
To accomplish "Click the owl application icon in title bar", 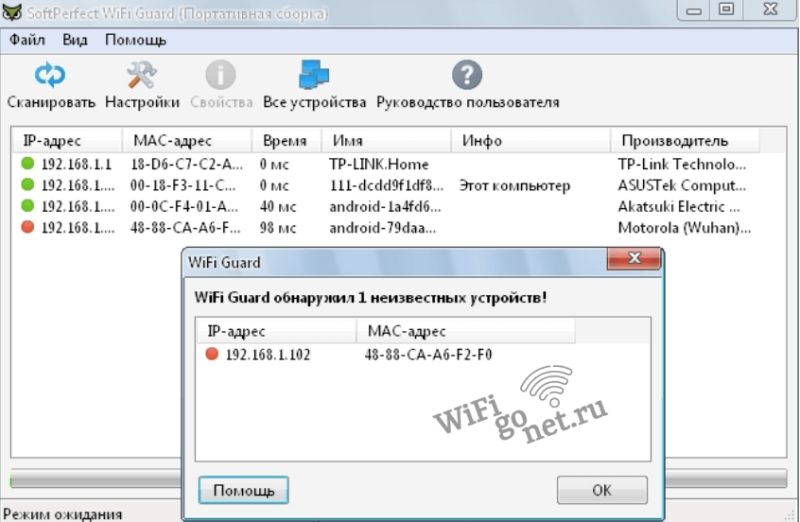I will 11,12.
